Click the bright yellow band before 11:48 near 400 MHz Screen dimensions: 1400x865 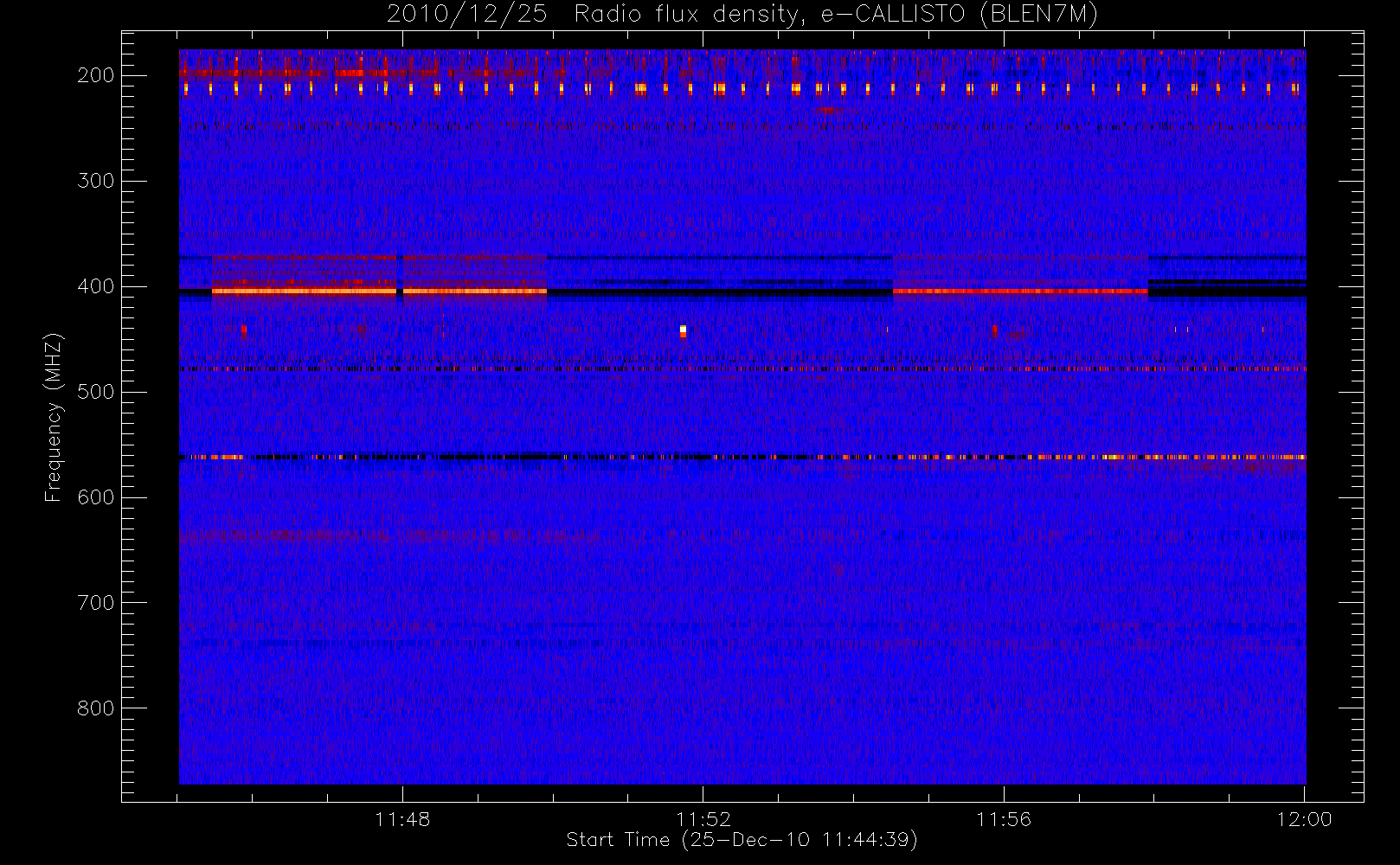pyautogui.click(x=303, y=292)
